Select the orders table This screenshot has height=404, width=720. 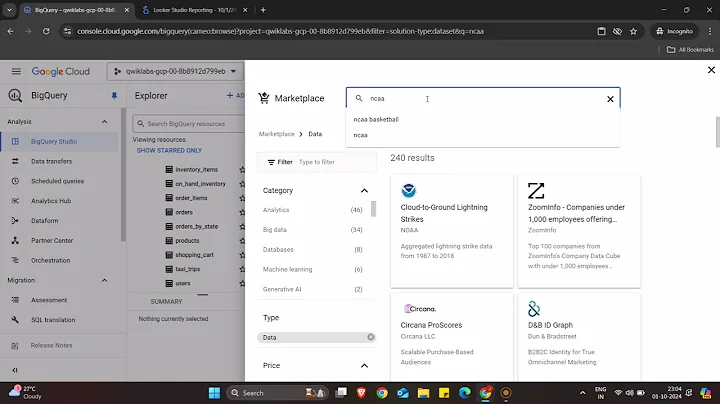pos(184,212)
